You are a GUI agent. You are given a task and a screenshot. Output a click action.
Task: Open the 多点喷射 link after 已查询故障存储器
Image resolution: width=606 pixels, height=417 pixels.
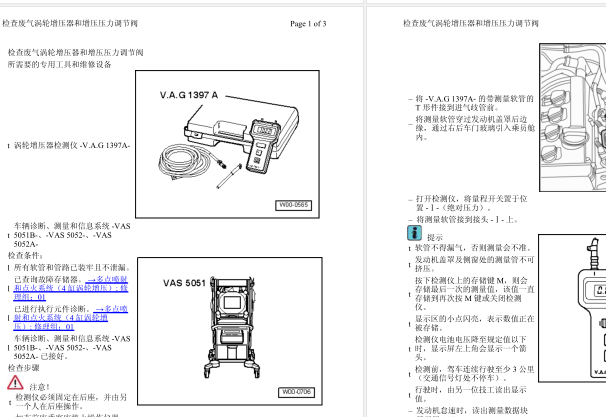[70, 288]
